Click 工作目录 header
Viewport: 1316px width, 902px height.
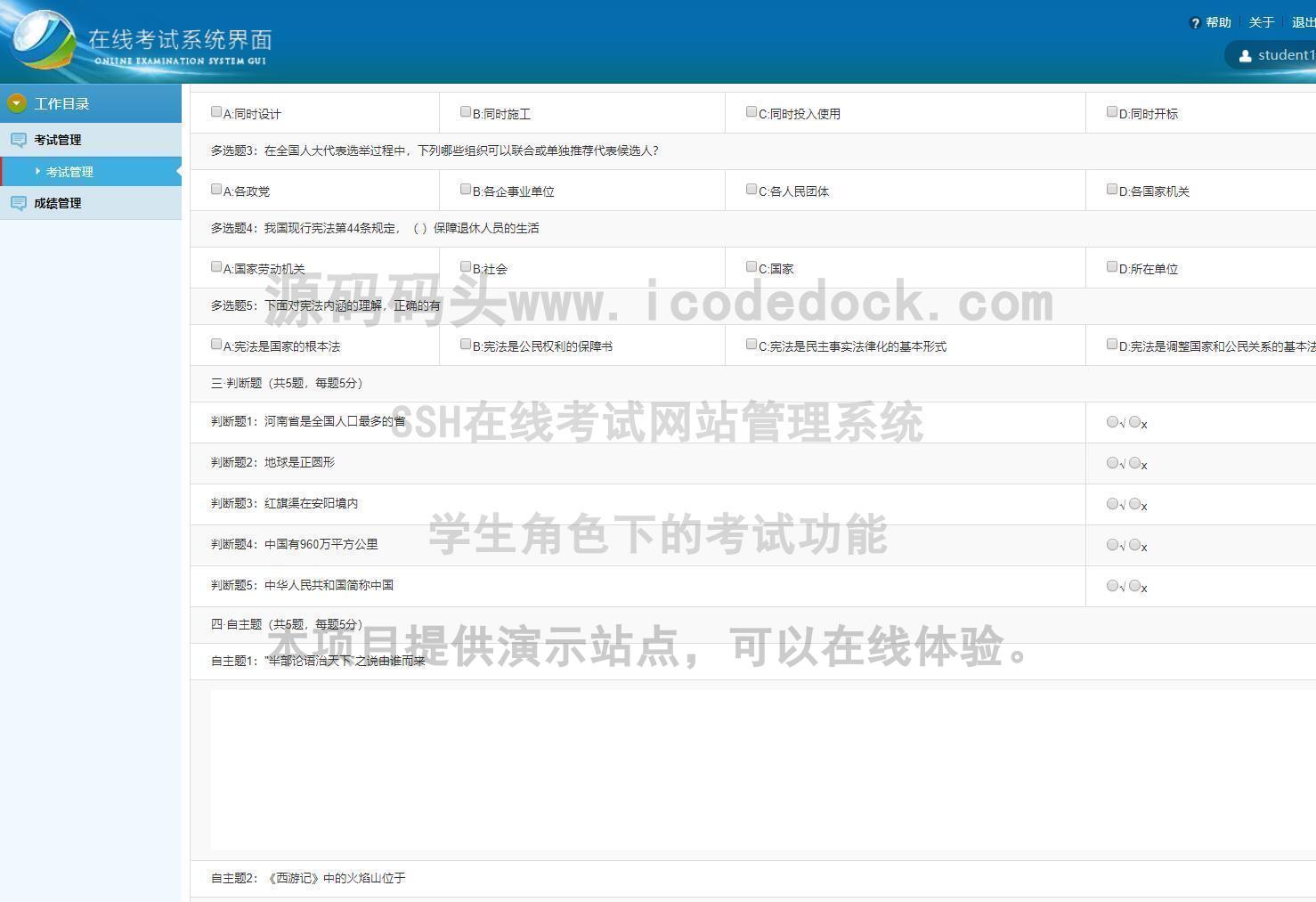pyautogui.click(x=91, y=103)
